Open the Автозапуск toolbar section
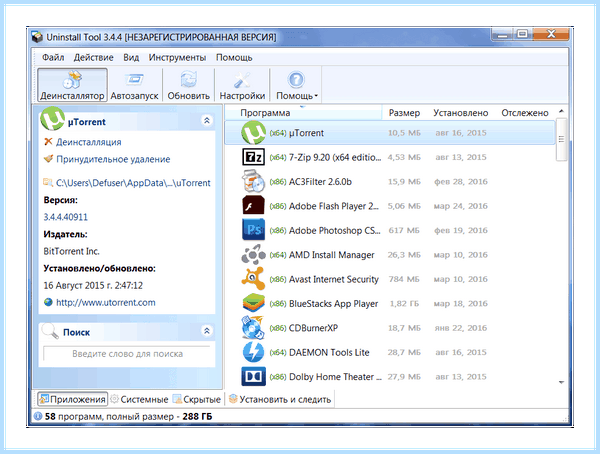This screenshot has height=454, width=600. [134, 85]
